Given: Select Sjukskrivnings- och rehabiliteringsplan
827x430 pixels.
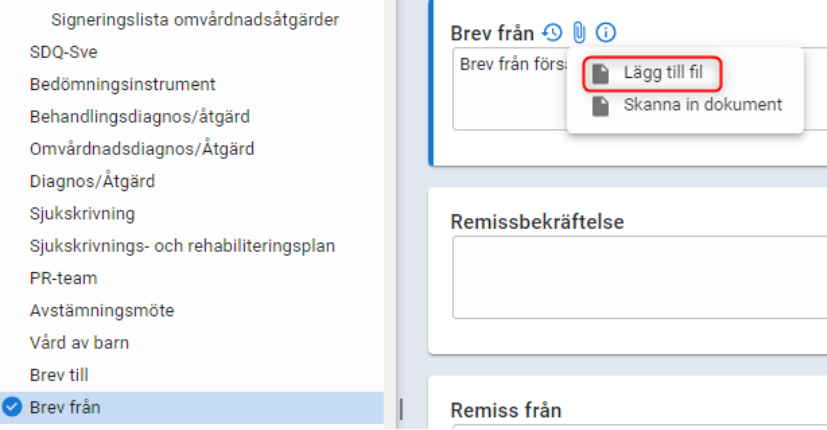Looking at the screenshot, I should click(x=182, y=246).
